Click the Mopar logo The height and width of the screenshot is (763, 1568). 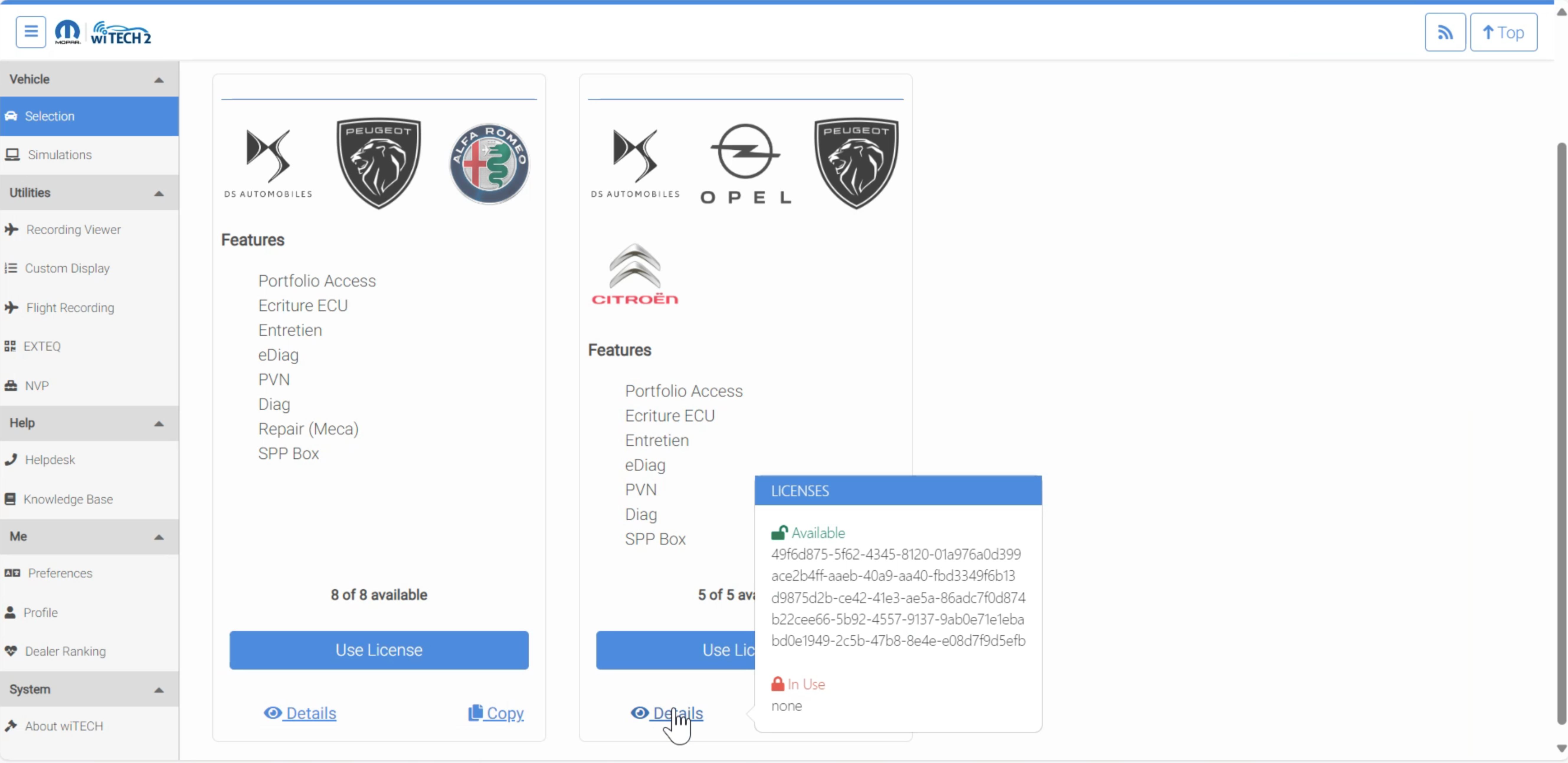point(67,32)
